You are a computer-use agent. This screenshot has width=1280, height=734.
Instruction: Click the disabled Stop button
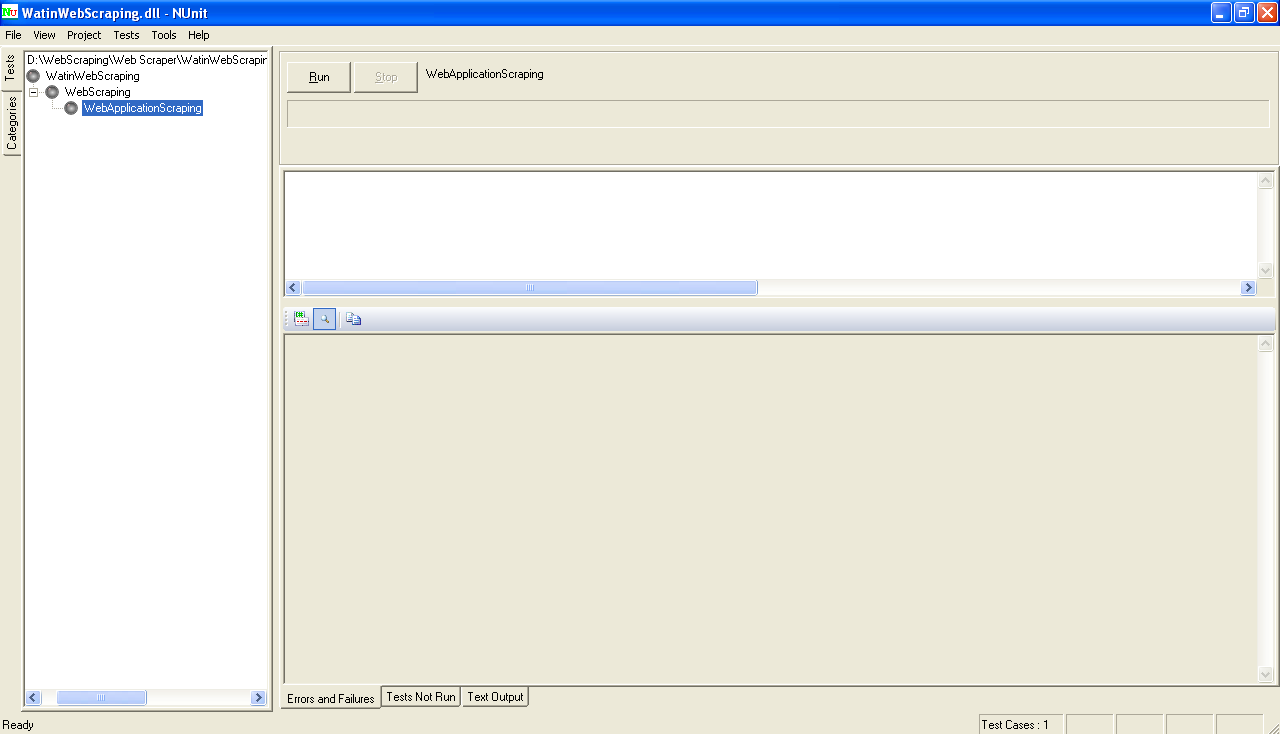pos(386,77)
